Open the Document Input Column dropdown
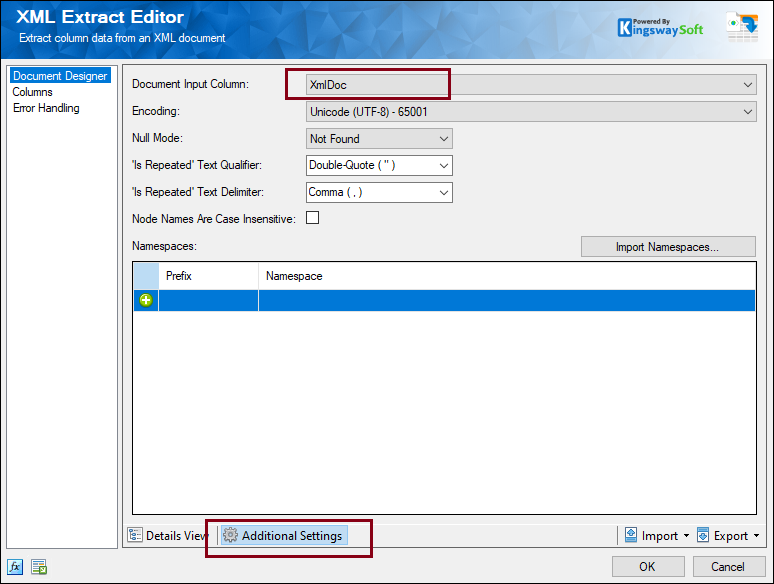 point(748,86)
